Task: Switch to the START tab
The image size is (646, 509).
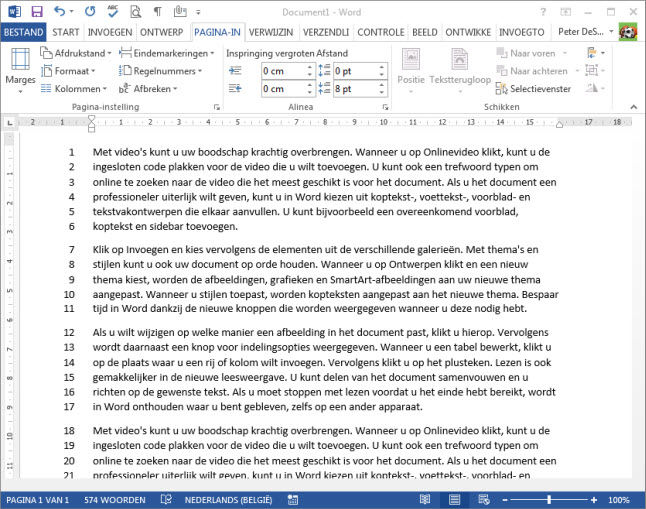Action: [66, 32]
